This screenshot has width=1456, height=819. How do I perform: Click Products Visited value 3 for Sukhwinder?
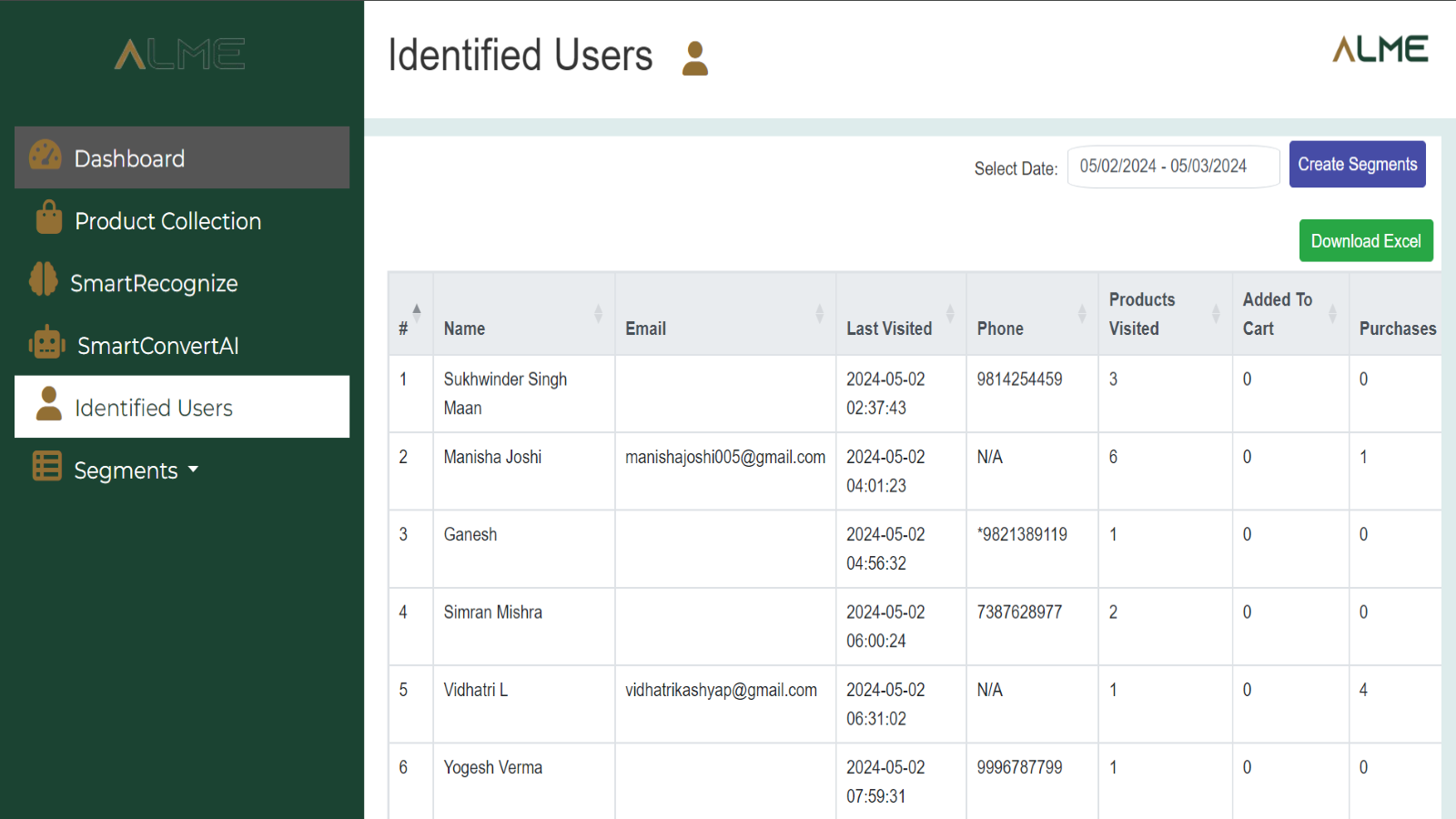click(1113, 379)
